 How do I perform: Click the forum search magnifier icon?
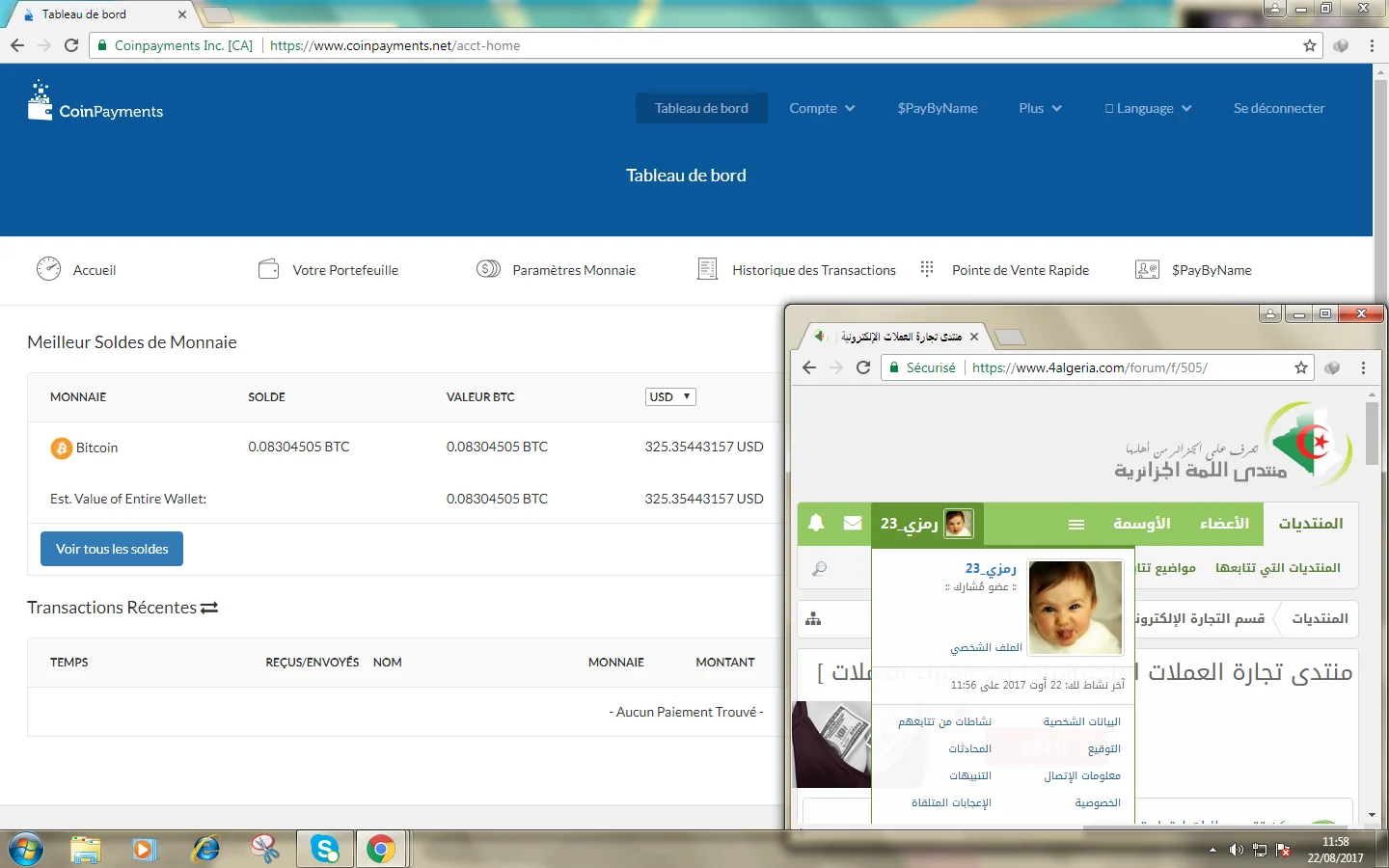pos(819,569)
